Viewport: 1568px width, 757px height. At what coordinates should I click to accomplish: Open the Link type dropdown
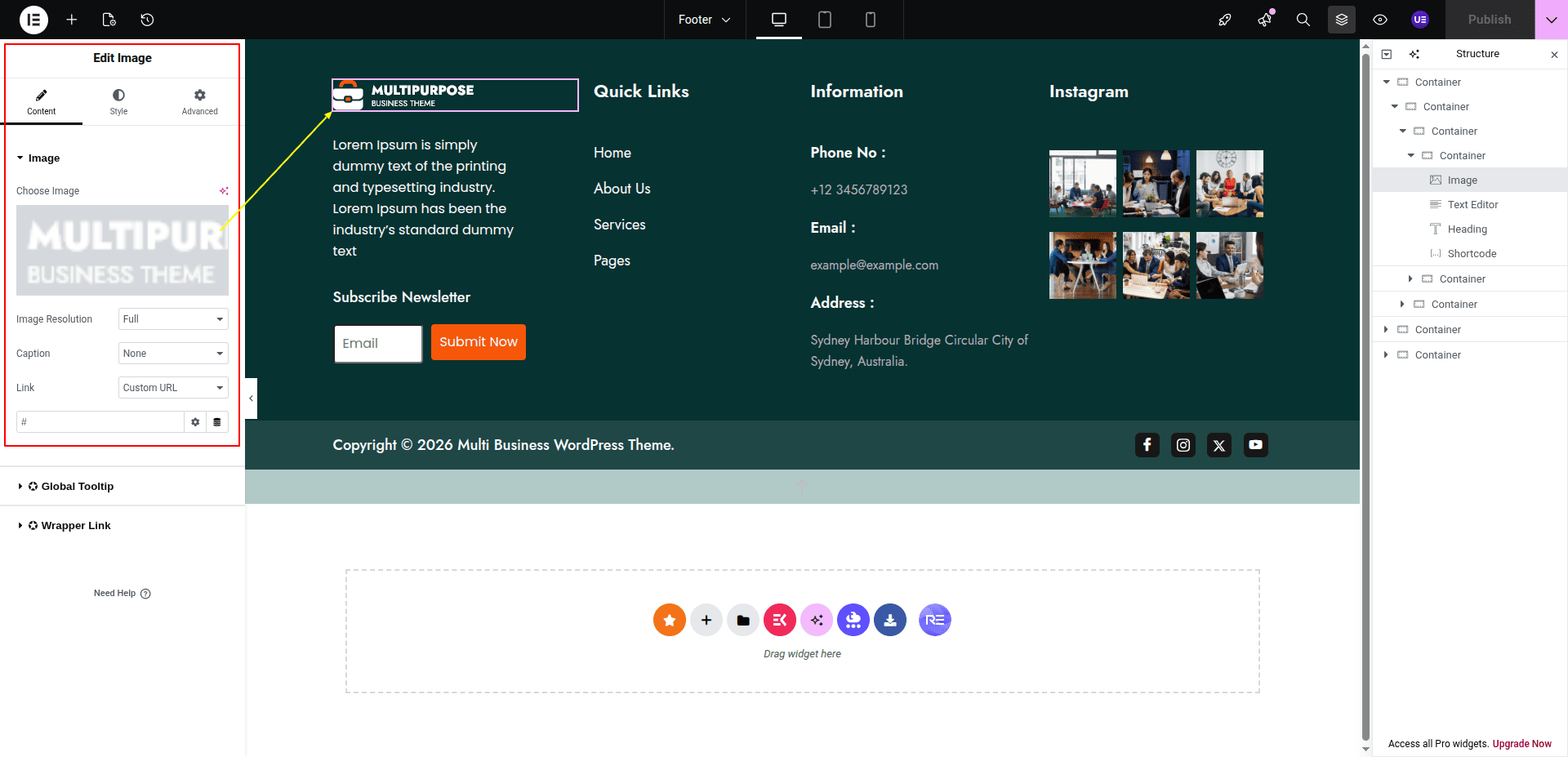point(173,388)
